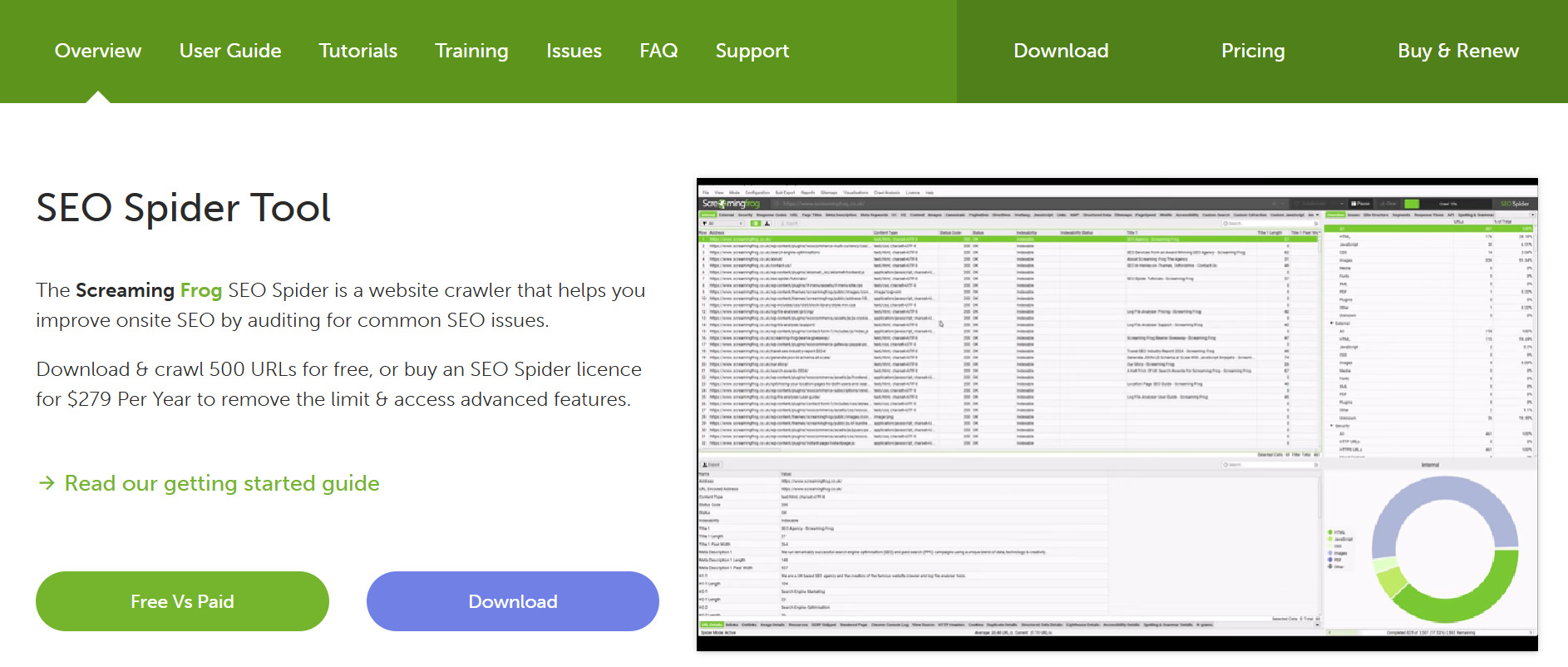
Task: Open Download in the top navigation
Action: click(x=1061, y=51)
